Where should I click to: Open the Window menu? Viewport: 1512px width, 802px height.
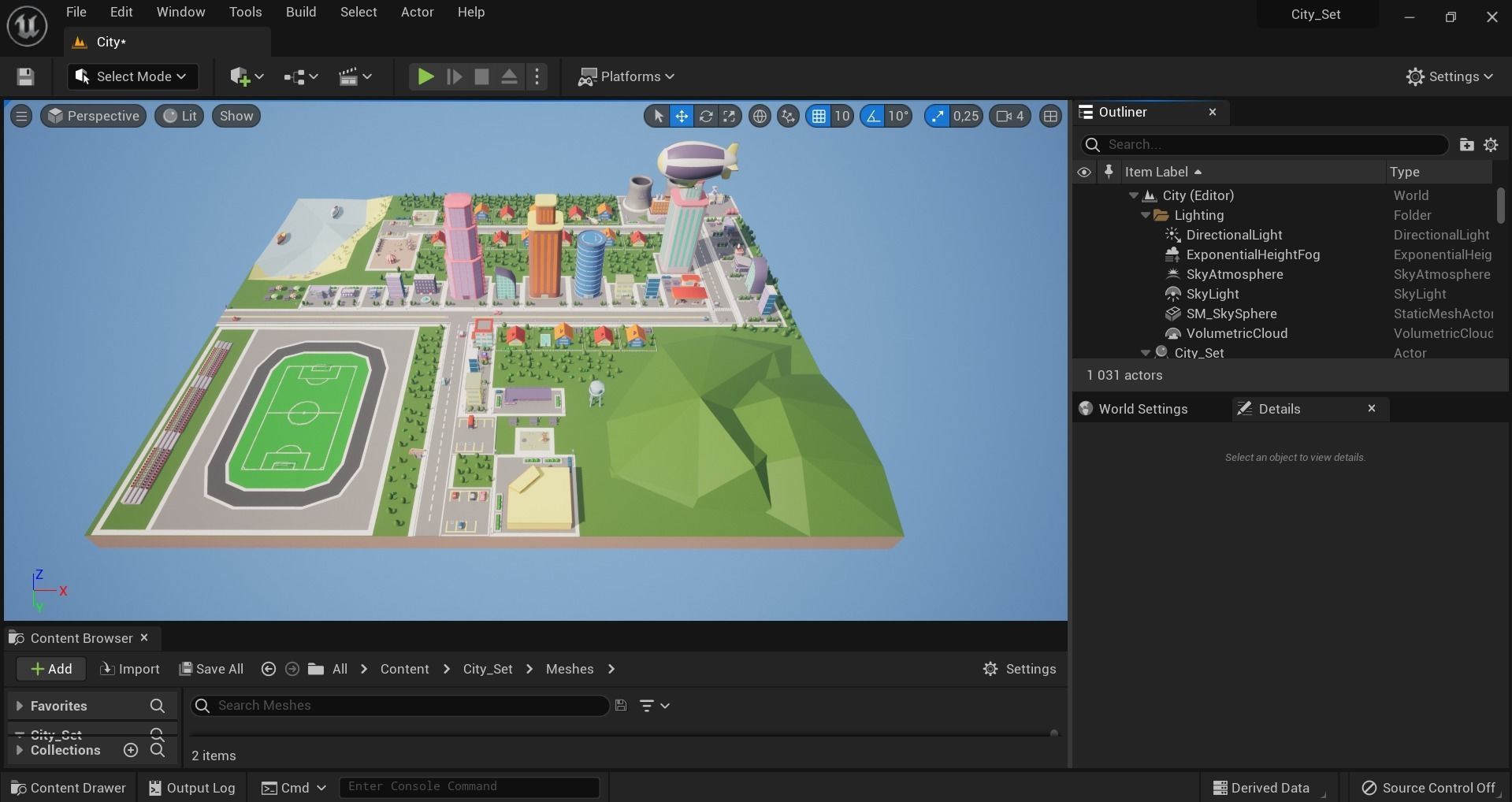pos(181,12)
